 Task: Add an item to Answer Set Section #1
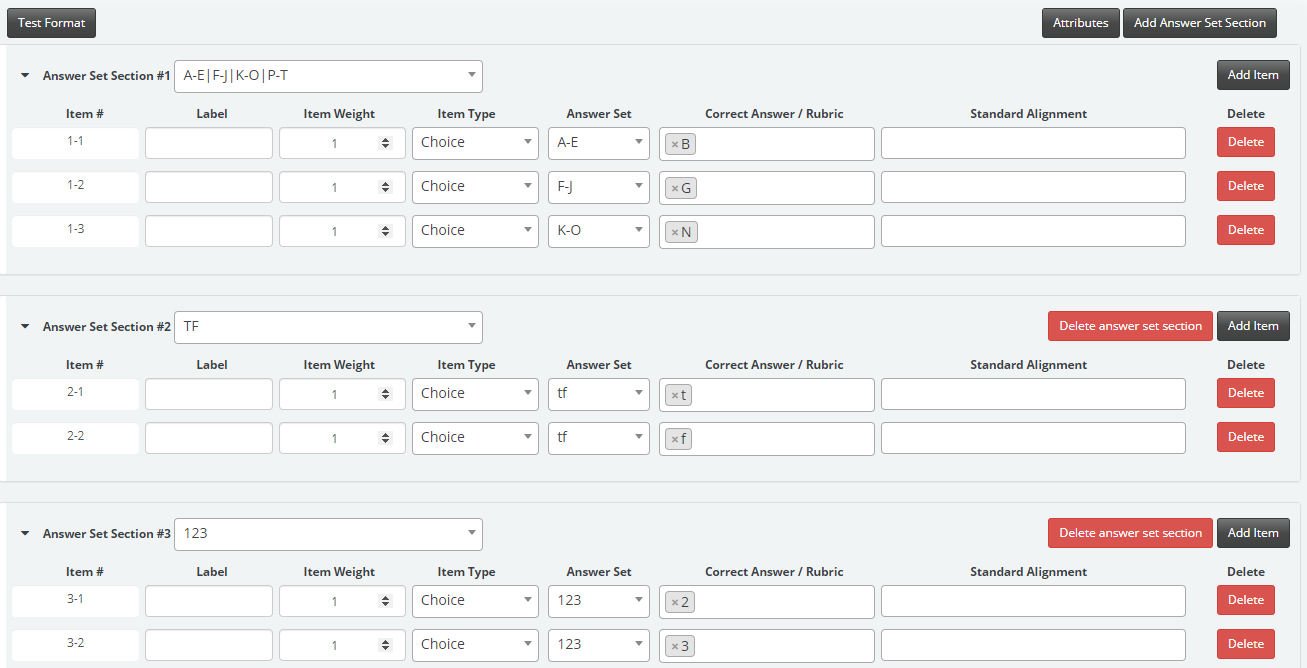(1252, 74)
